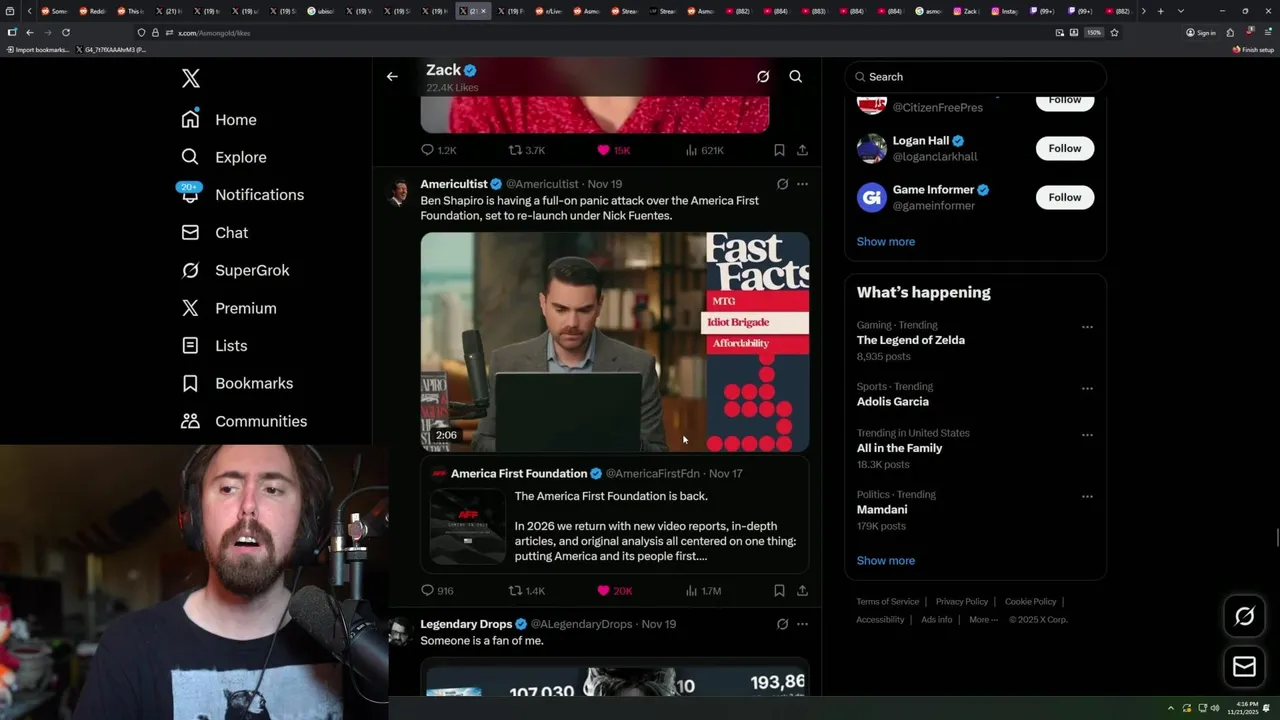Viewport: 1280px width, 720px height.
Task: Open more options for All in the Family
Action: [x=1087, y=435]
